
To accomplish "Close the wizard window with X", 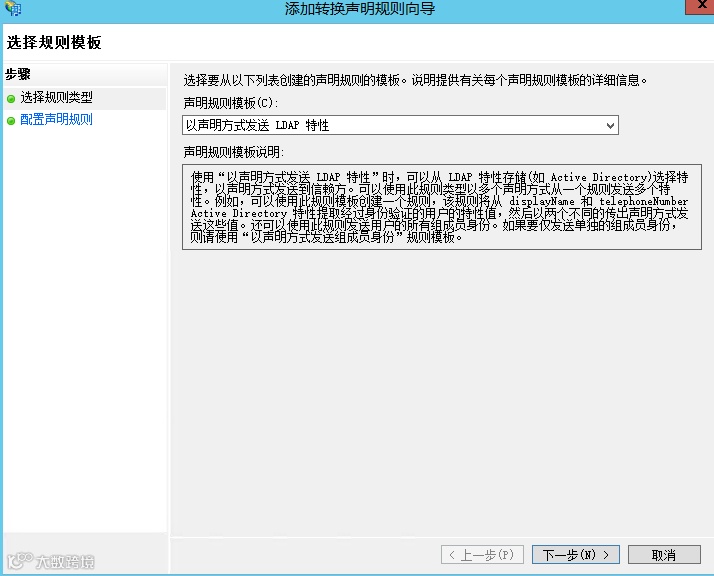I will tap(700, 6).
